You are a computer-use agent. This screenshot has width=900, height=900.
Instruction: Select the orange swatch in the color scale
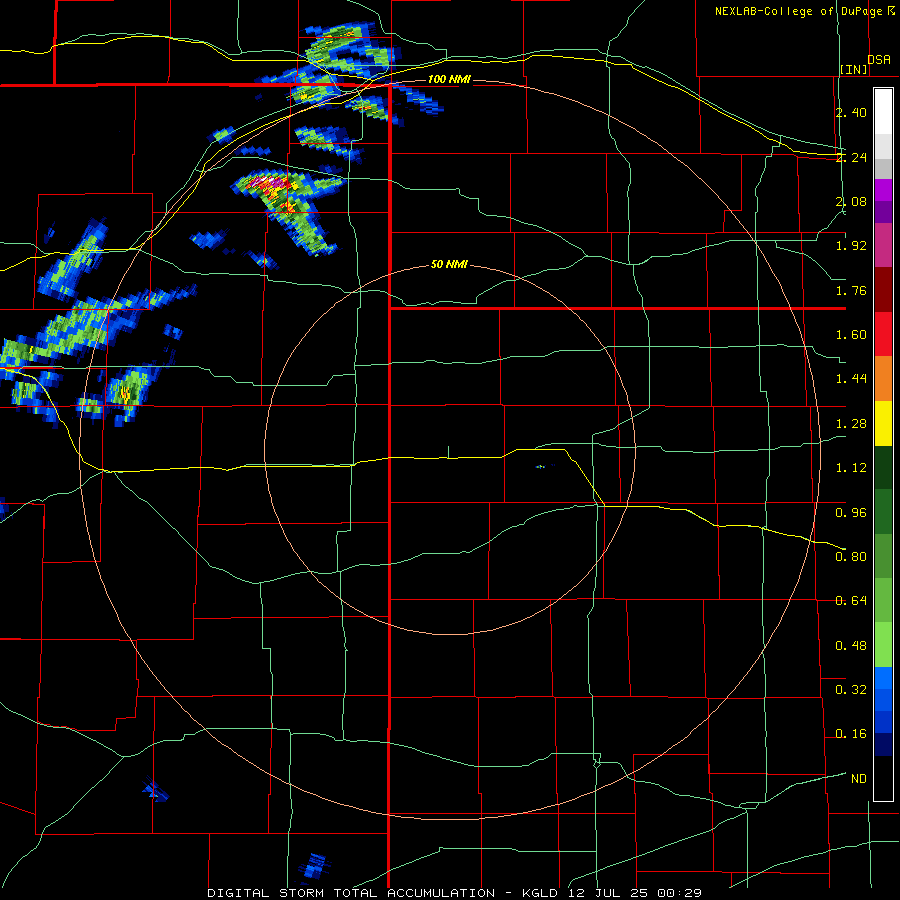(883, 379)
